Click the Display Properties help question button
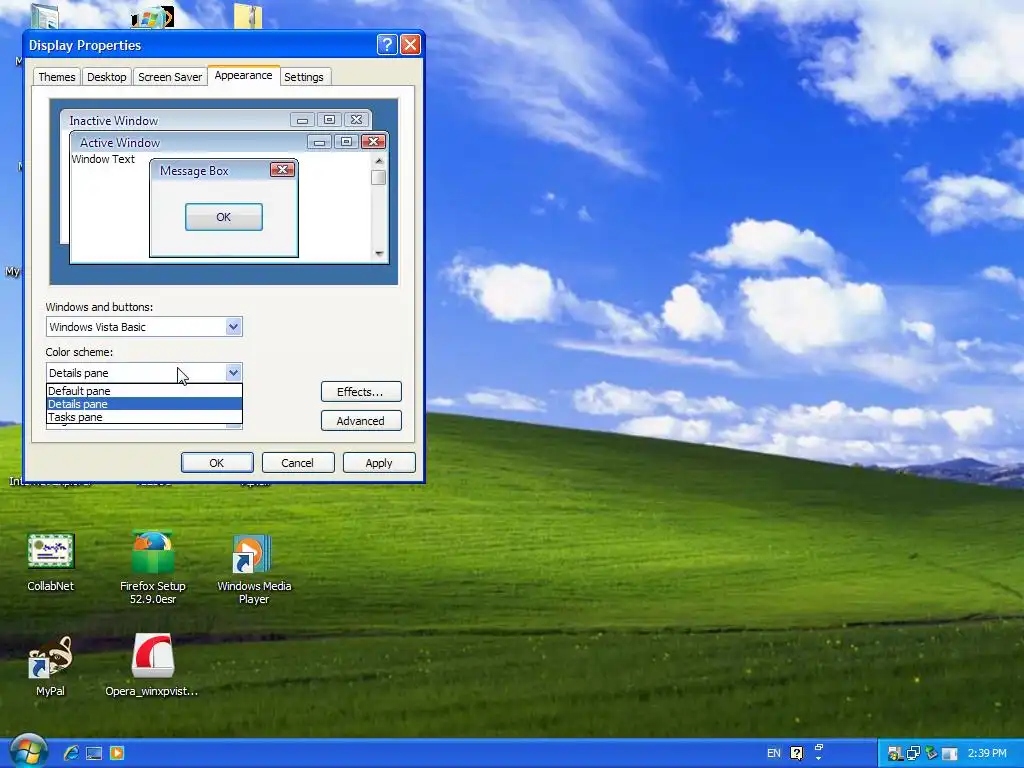This screenshot has width=1024, height=768. point(387,44)
